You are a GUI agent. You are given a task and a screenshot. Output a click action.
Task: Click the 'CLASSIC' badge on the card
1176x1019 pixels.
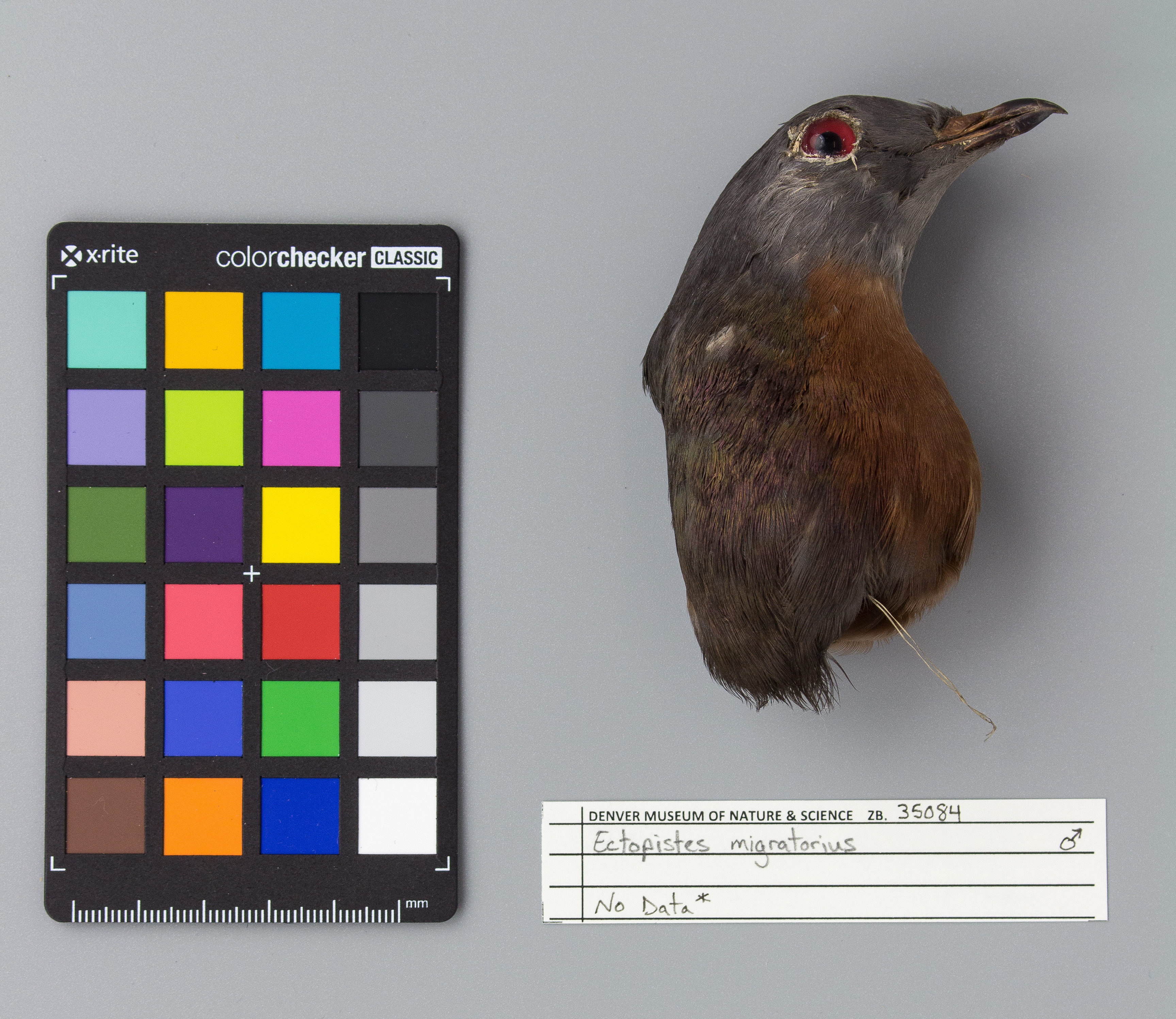click(x=406, y=258)
